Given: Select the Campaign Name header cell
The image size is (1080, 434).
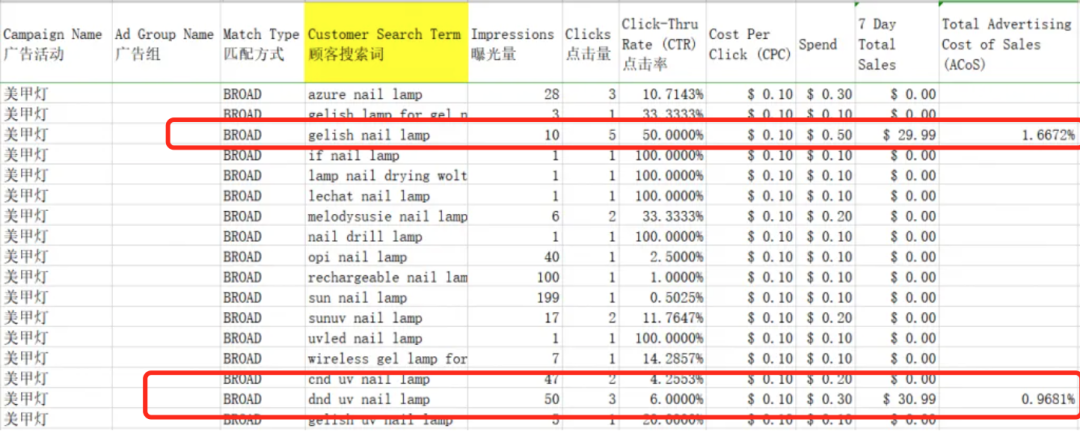Looking at the screenshot, I should [x=55, y=43].
